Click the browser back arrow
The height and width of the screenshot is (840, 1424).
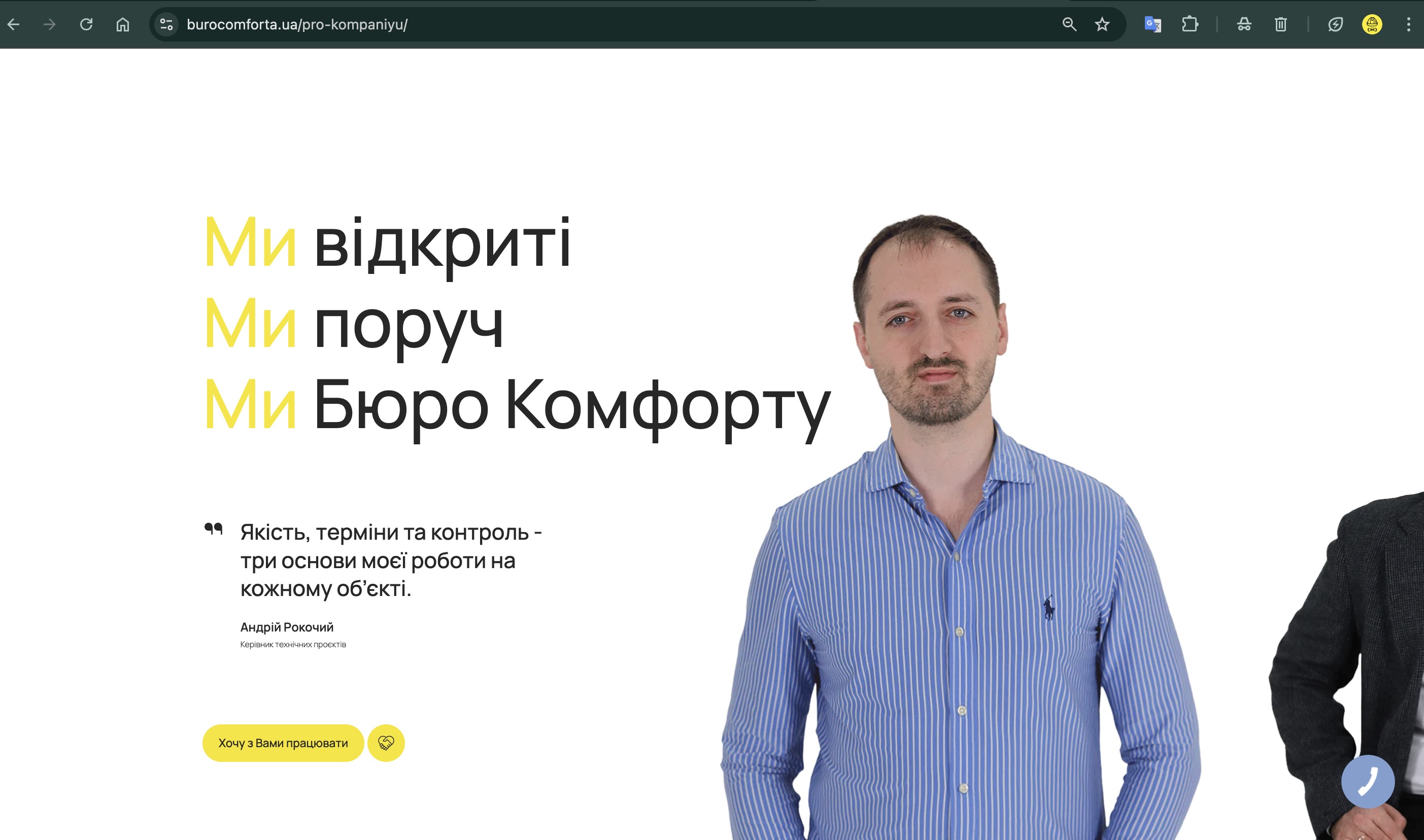14,24
